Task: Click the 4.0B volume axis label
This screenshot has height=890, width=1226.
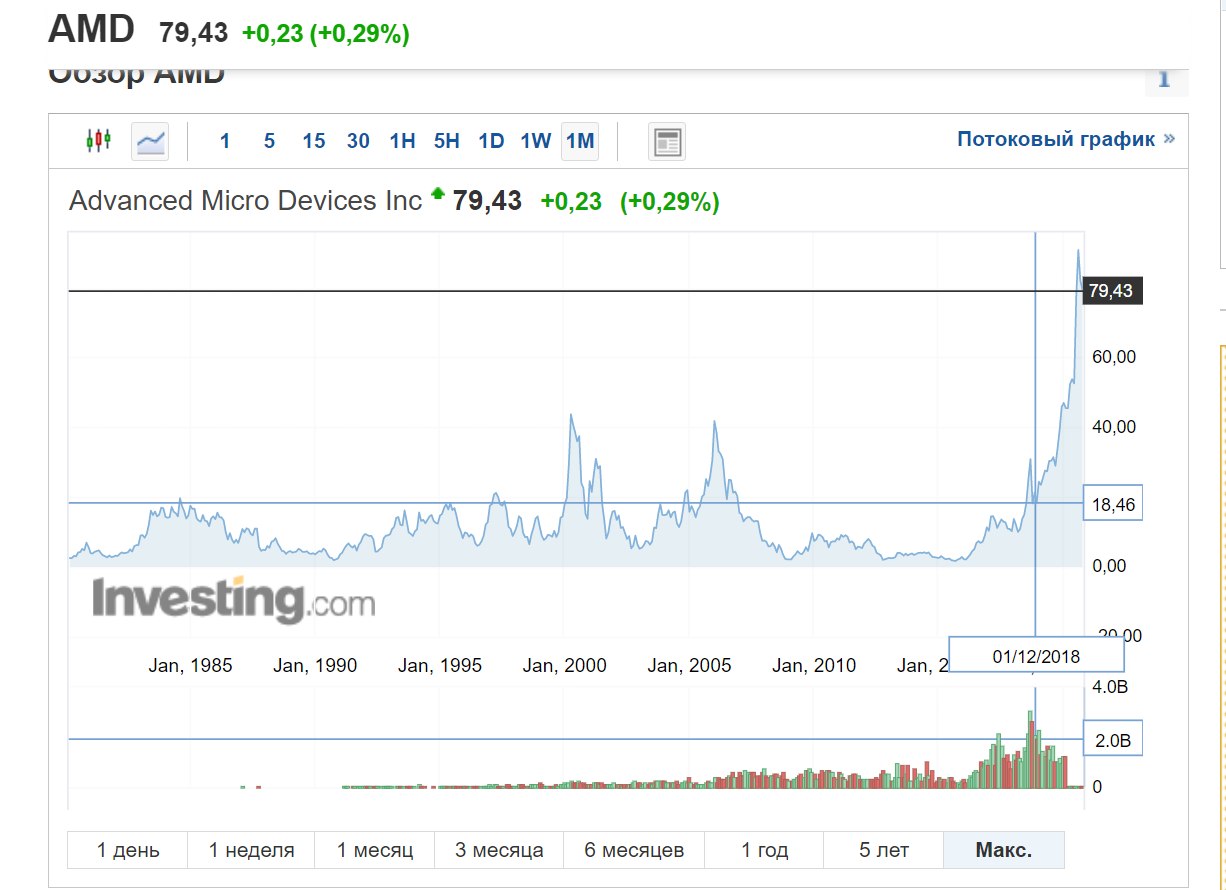Action: pos(1112,687)
